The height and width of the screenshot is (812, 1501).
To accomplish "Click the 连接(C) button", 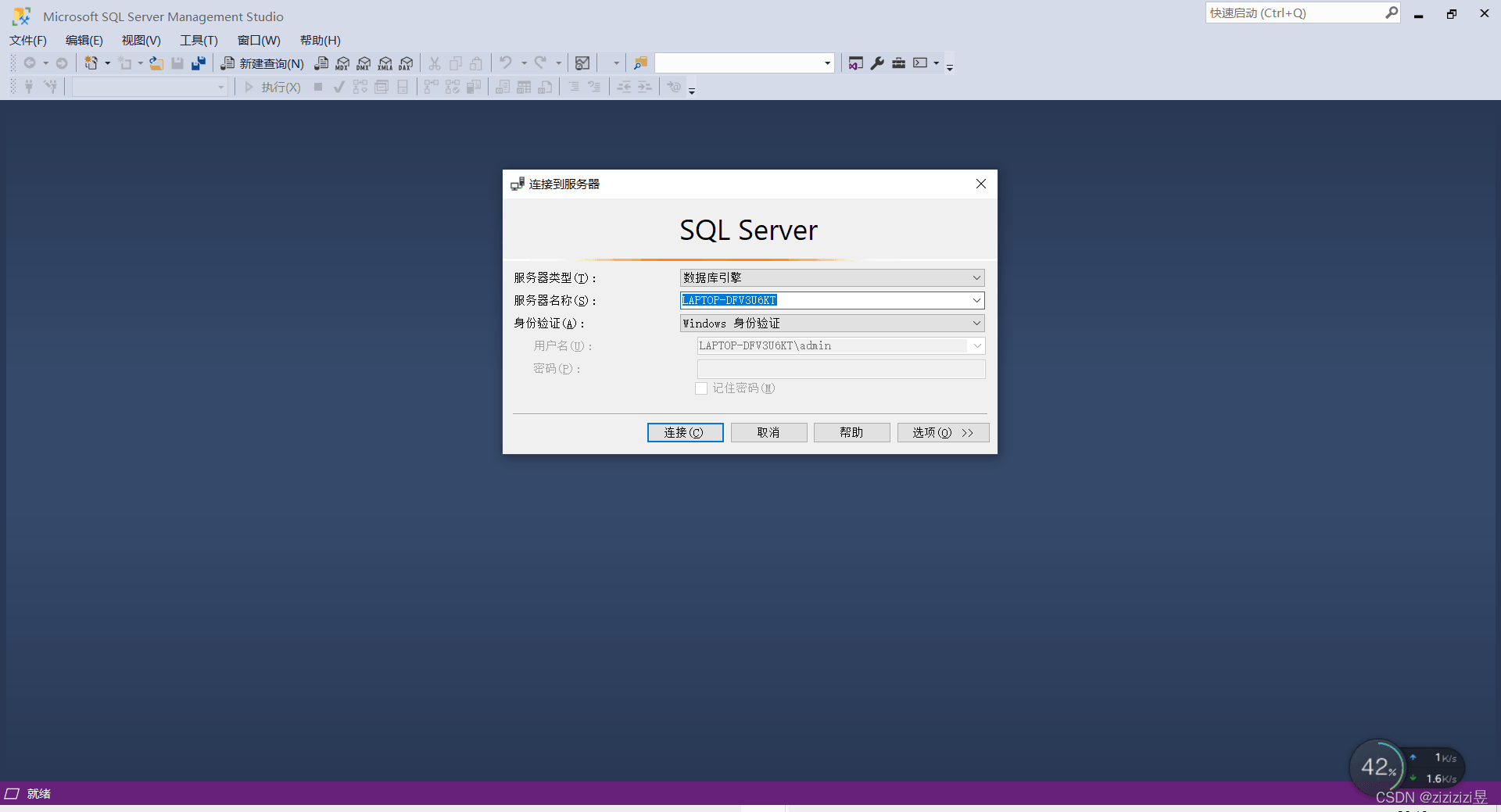I will point(685,432).
